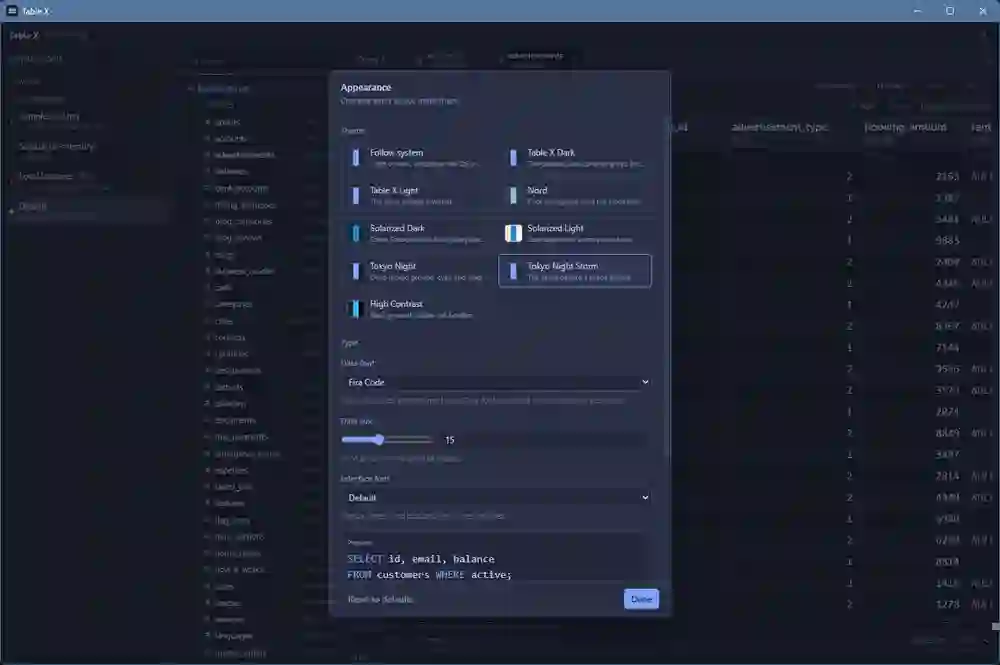Click the High Contrast swatch icon
The image size is (1000, 665).
[x=356, y=309]
